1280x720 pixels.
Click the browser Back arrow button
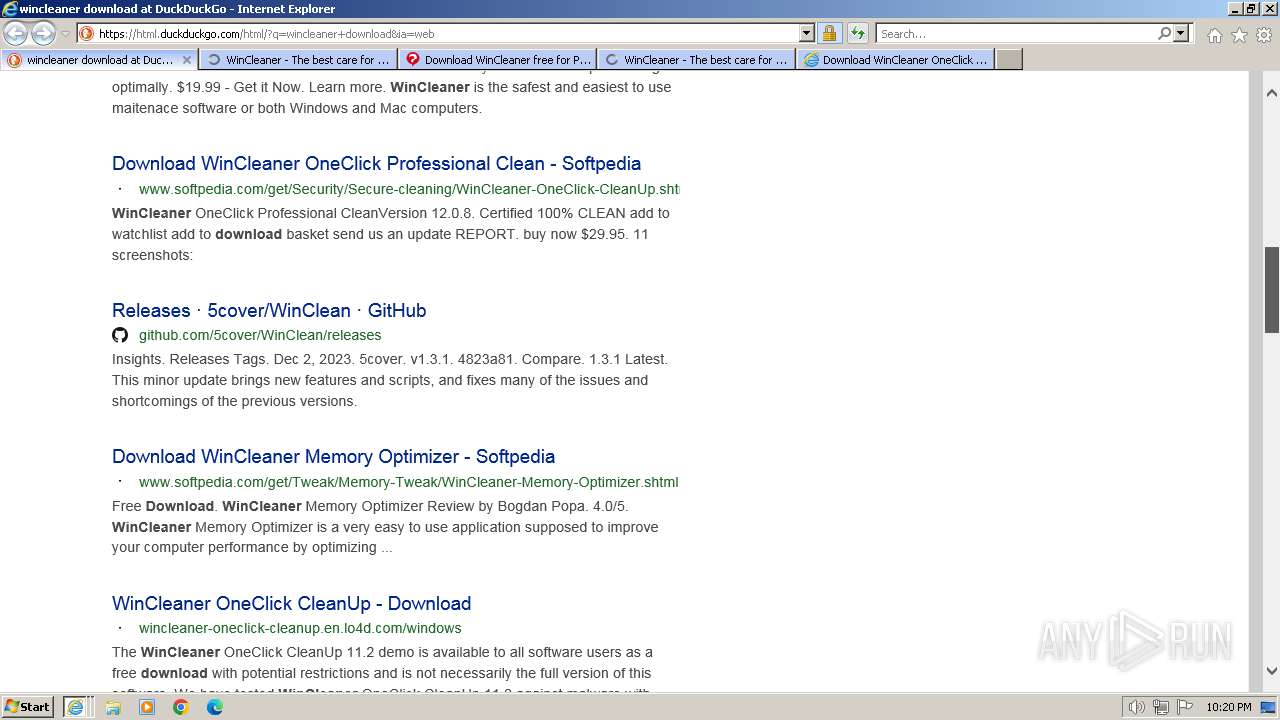click(x=15, y=33)
